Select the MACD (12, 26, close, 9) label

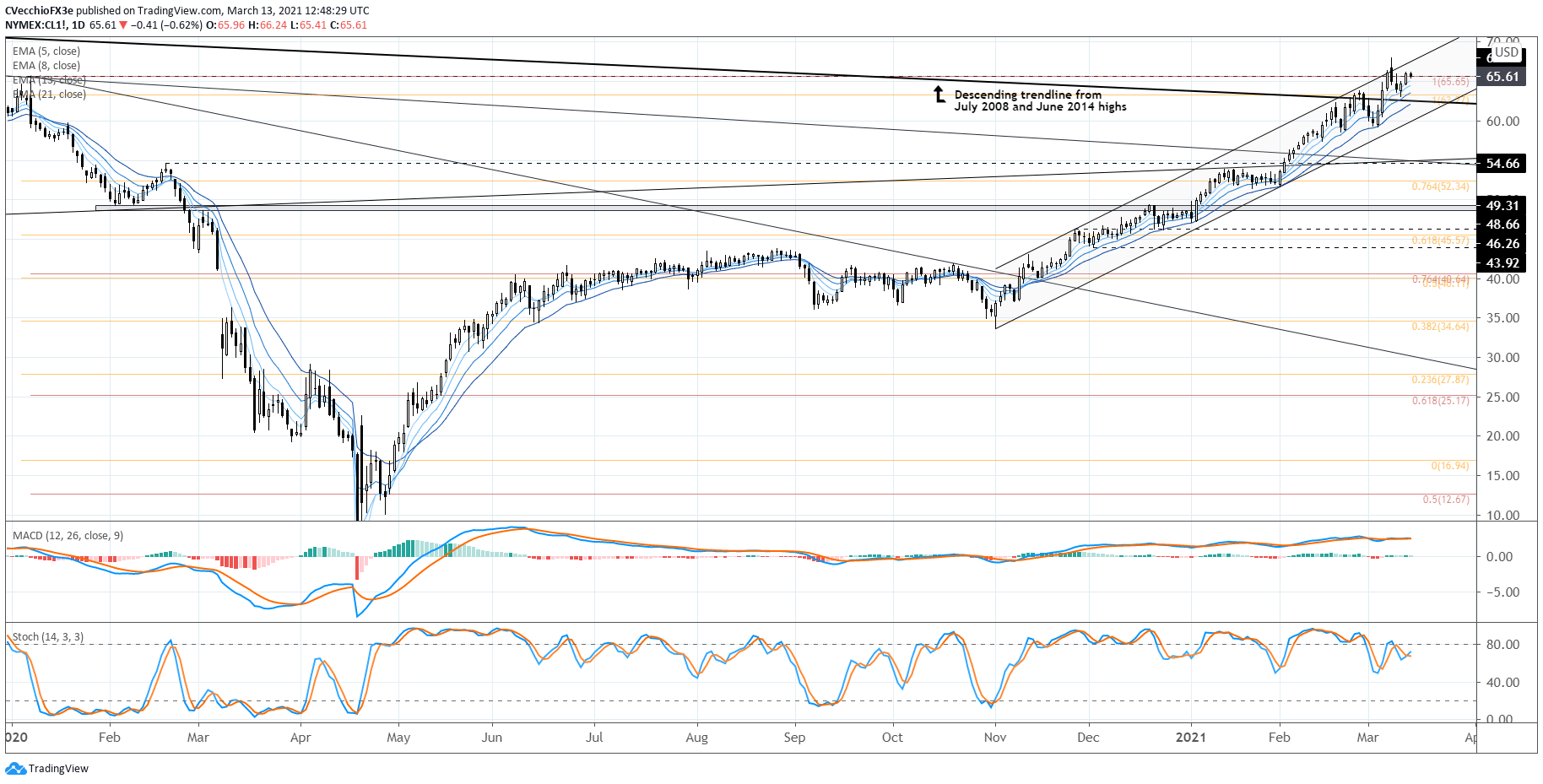[x=68, y=536]
